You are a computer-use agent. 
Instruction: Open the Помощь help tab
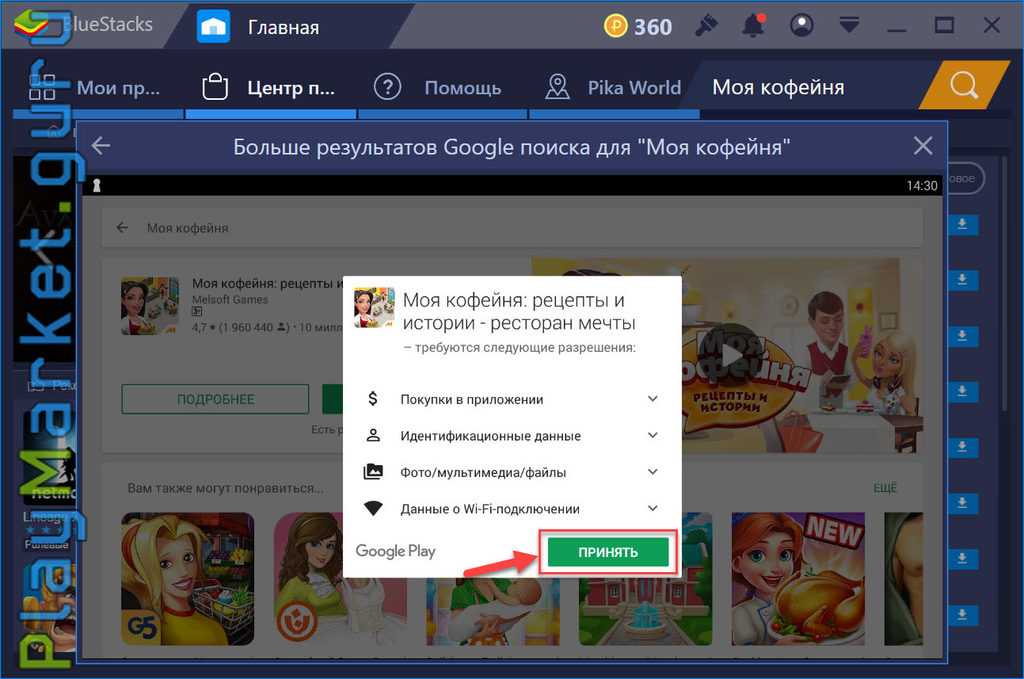[442, 87]
